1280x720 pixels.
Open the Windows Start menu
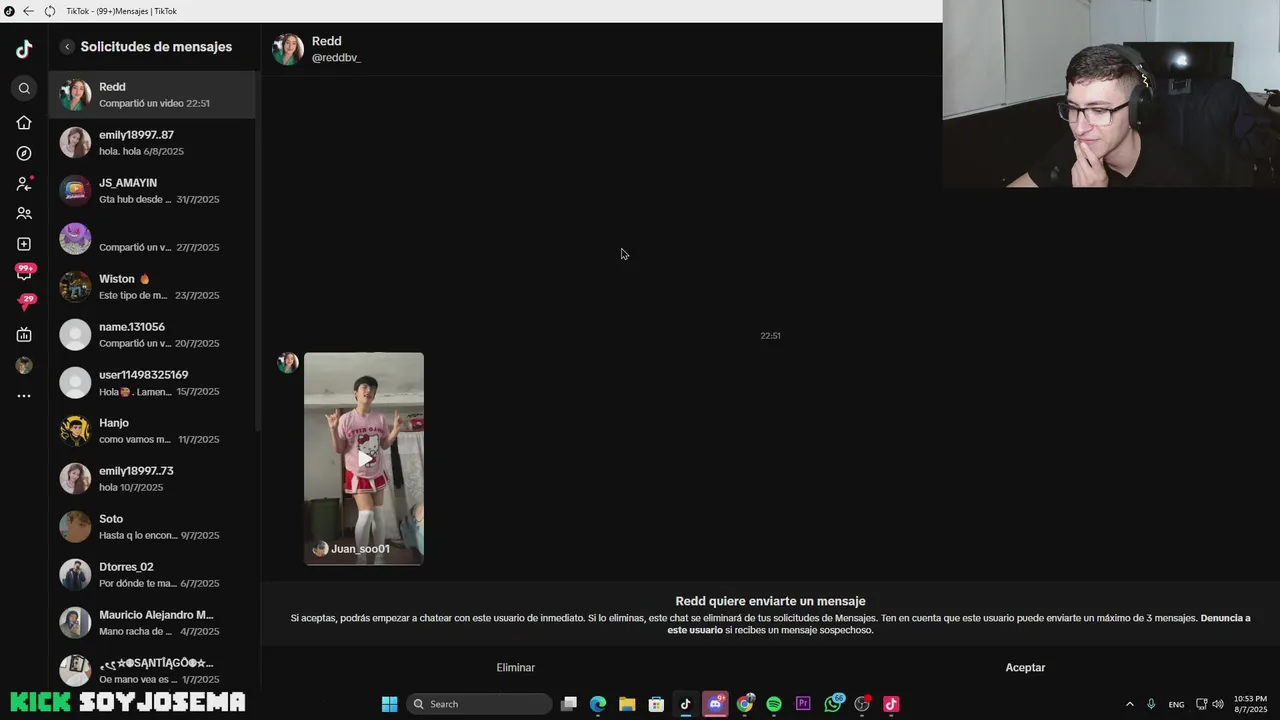click(390, 704)
